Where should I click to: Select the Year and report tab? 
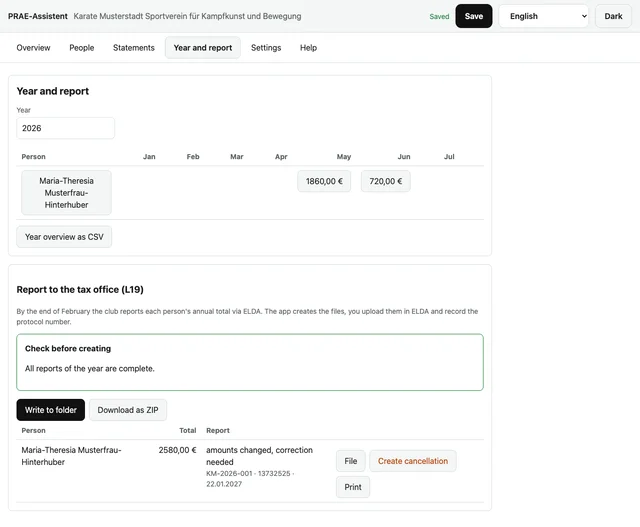[x=203, y=48]
